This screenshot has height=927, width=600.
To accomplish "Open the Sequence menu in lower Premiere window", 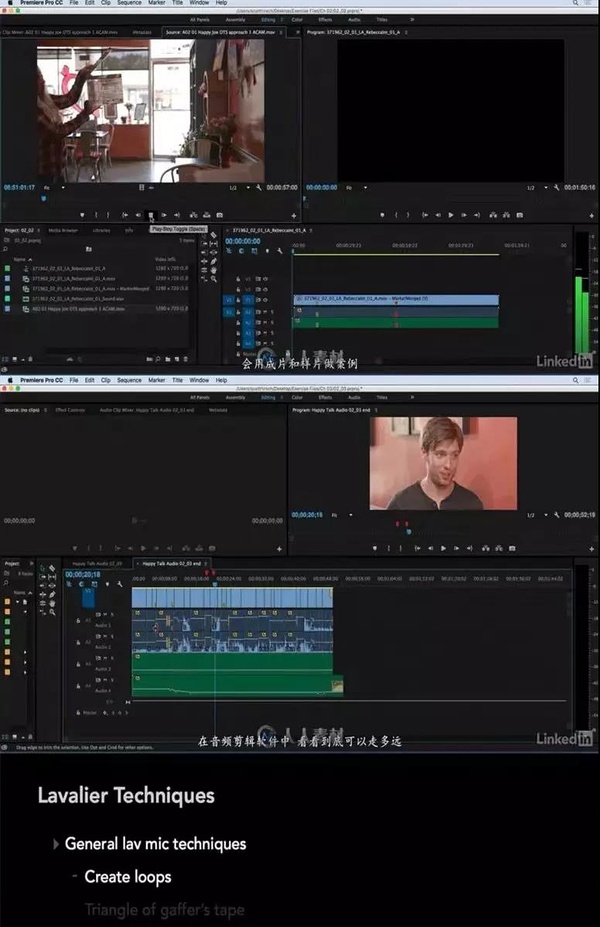I will click(x=129, y=380).
